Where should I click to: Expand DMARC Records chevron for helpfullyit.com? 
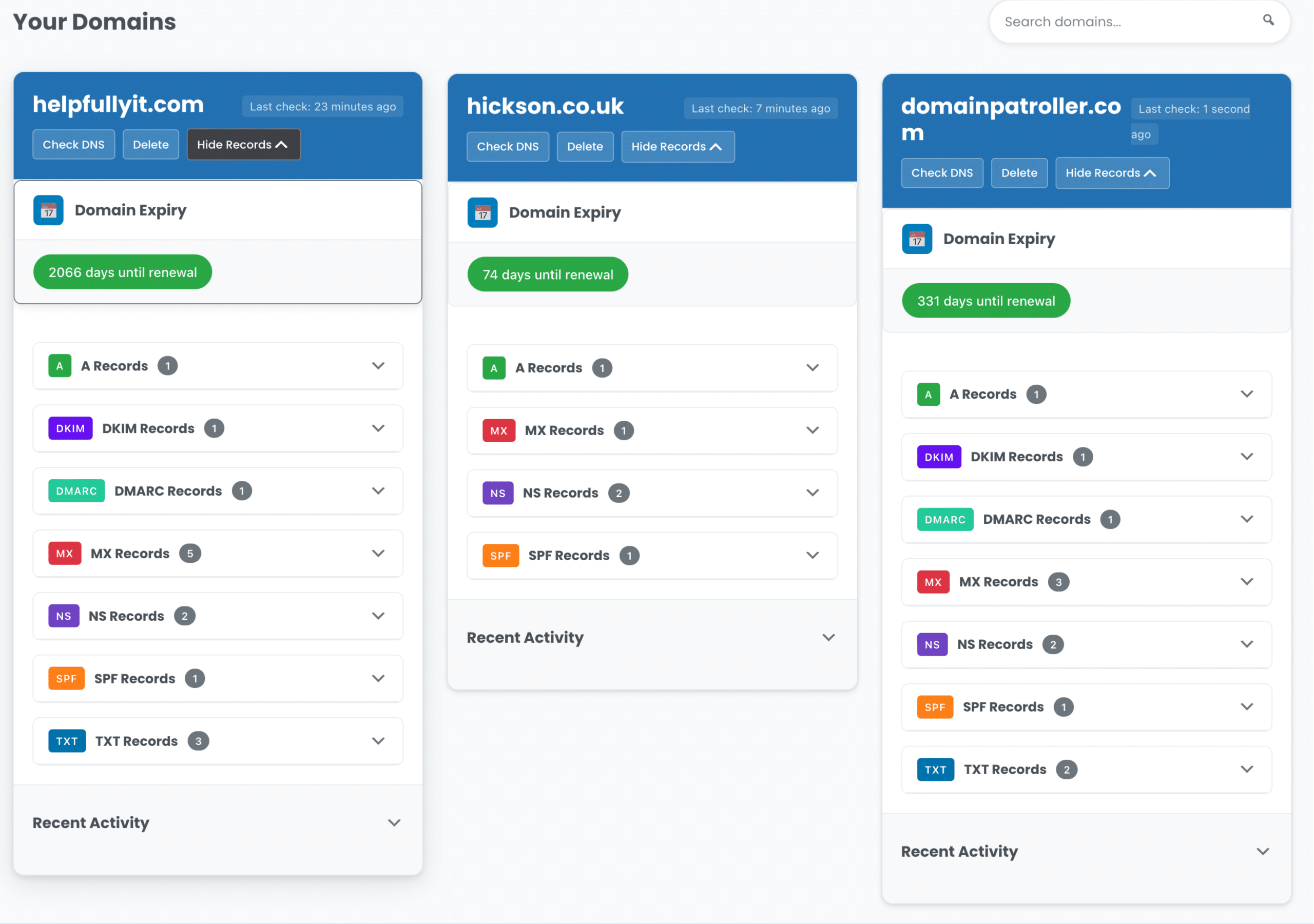pyautogui.click(x=378, y=491)
